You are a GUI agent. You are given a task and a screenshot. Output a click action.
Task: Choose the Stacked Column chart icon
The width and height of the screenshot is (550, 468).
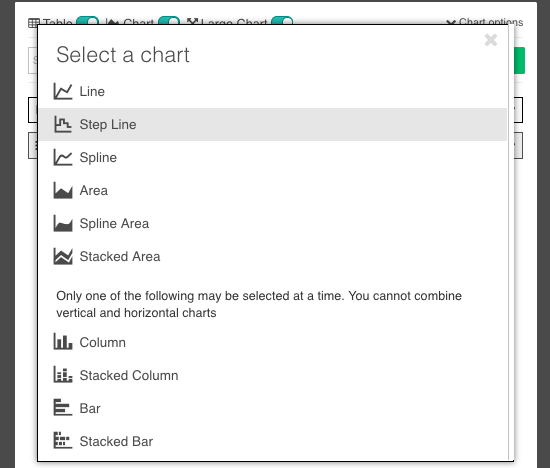[x=63, y=375]
